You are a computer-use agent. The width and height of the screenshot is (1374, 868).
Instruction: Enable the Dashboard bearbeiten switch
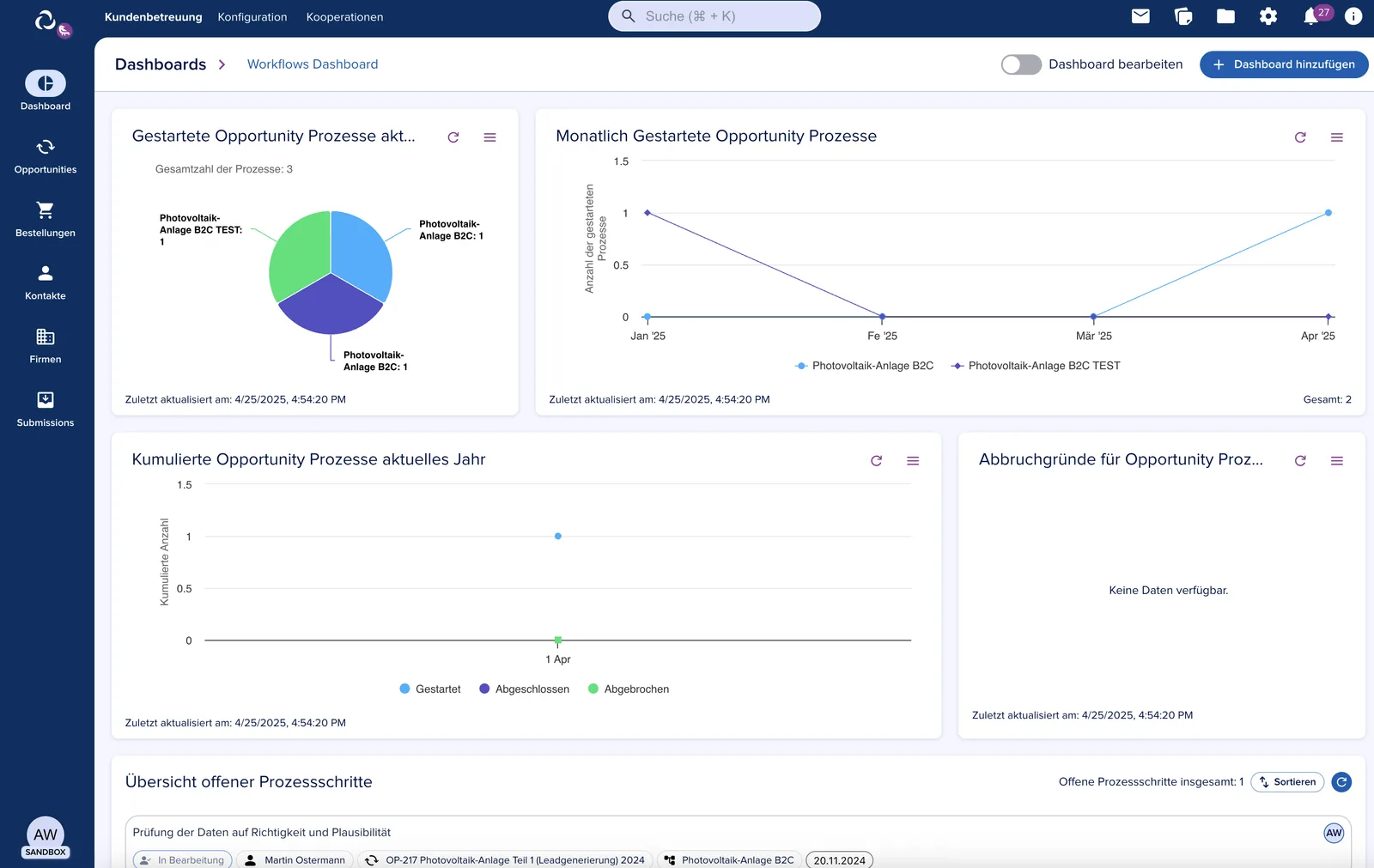click(x=1021, y=64)
